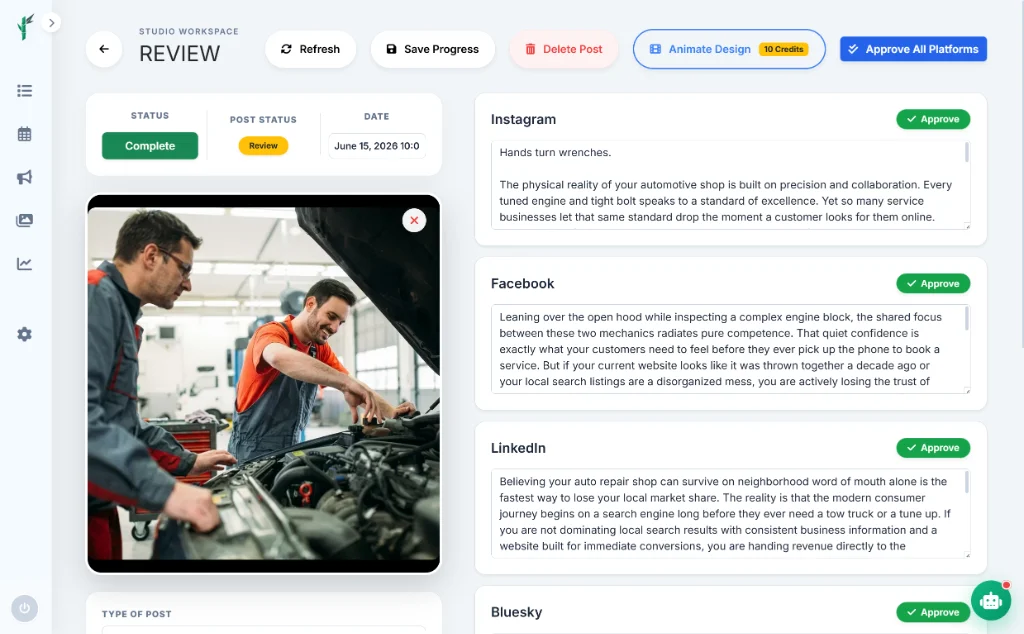Open the analytics chart sidebar icon
Screen dimensions: 1024x634
tap(24, 264)
